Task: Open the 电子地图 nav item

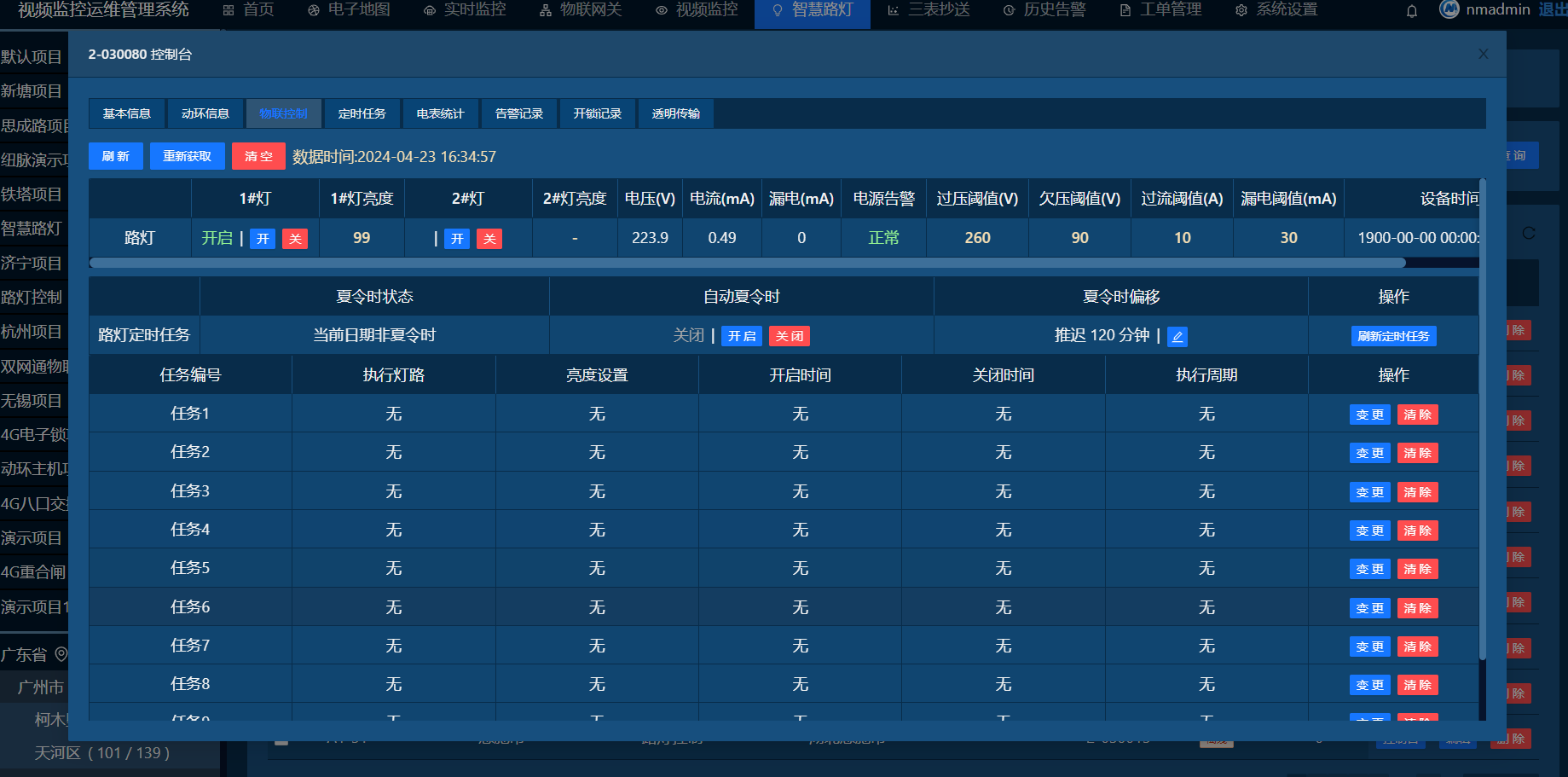Action: [349, 10]
